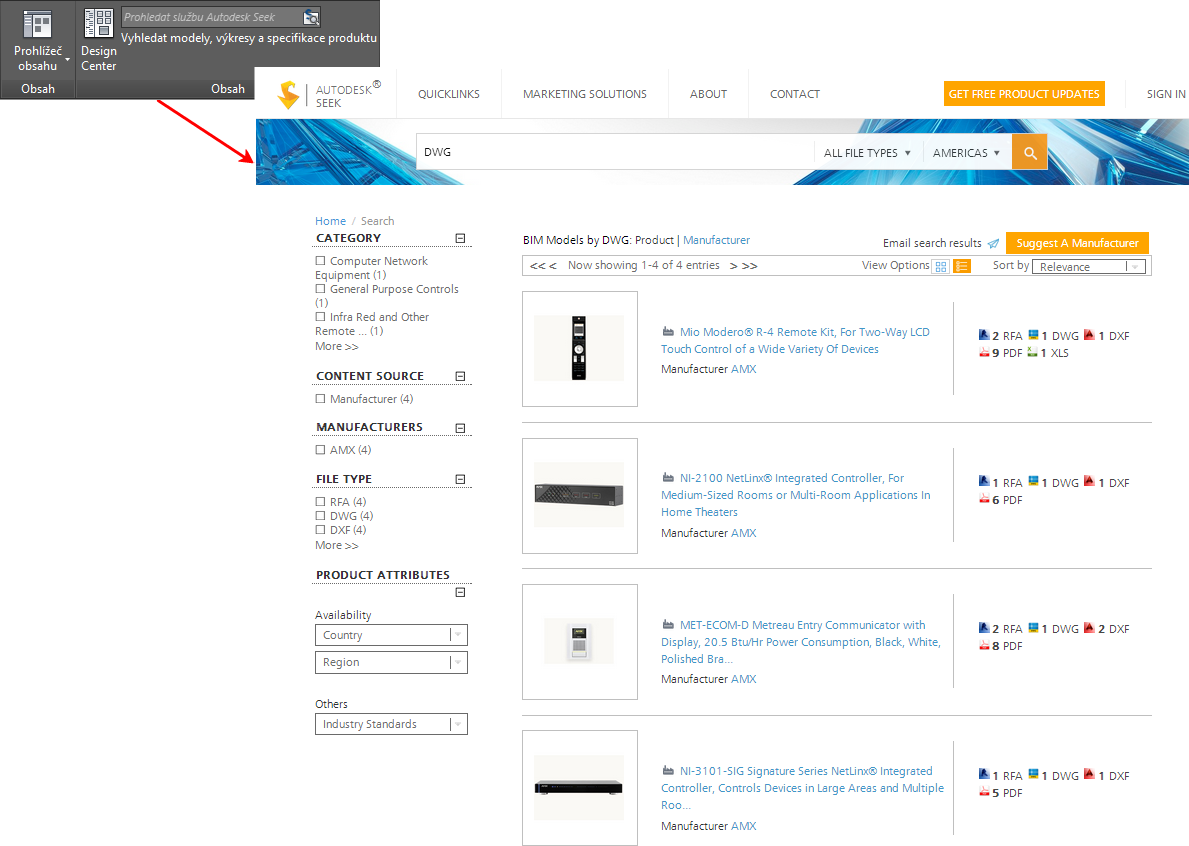The image size is (1189, 846).
Task: Click PDF icon showing 8 PDF
Action: [x=984, y=644]
